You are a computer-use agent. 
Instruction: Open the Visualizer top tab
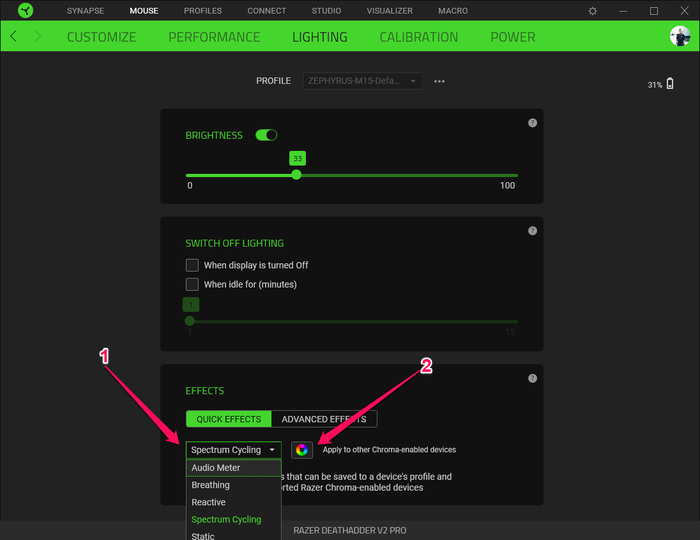390,11
